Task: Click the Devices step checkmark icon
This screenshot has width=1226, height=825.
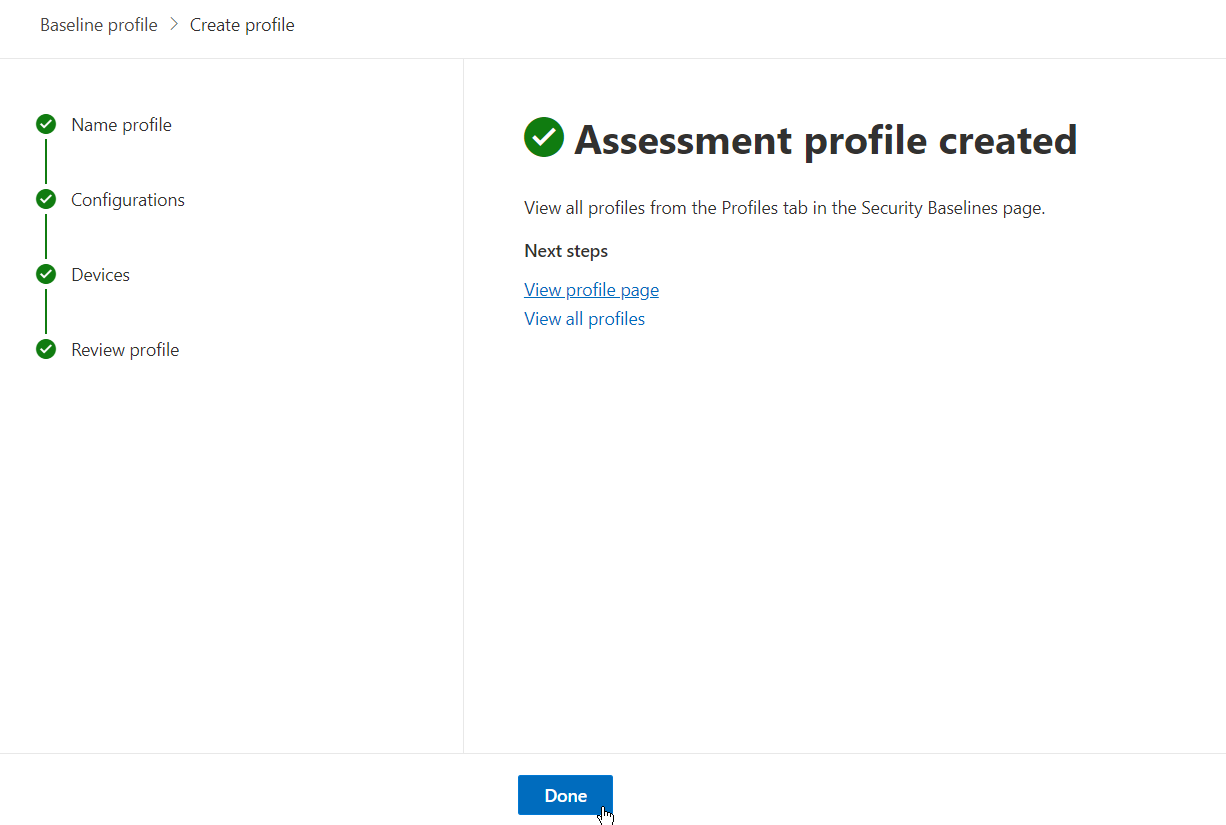Action: point(46,274)
